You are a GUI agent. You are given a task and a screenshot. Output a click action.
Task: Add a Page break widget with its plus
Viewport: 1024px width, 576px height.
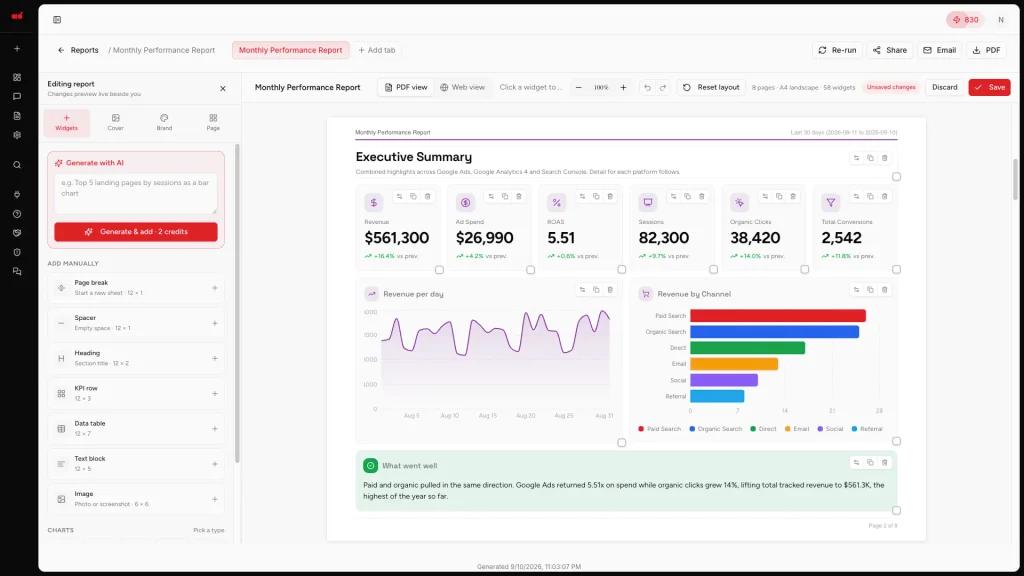(x=214, y=288)
